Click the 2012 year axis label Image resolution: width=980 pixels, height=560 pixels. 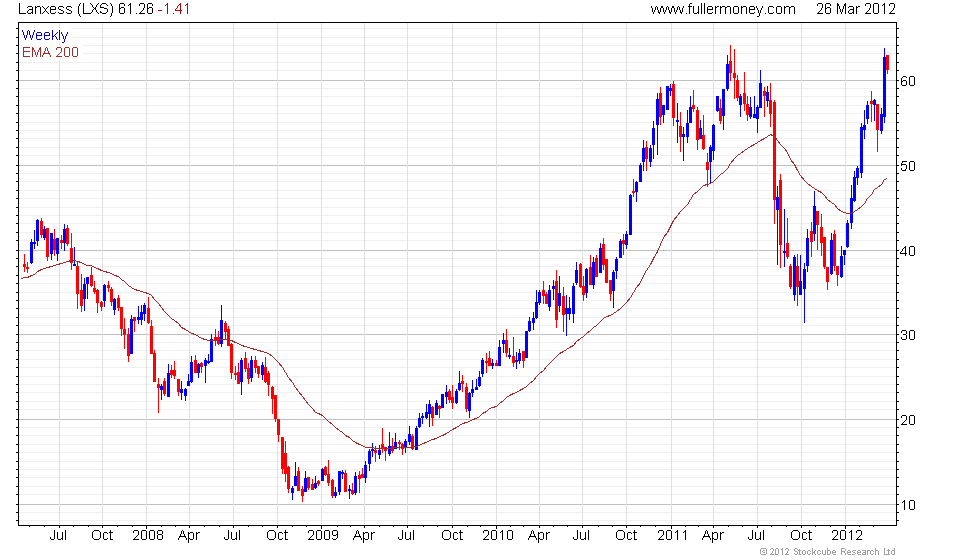click(x=847, y=536)
